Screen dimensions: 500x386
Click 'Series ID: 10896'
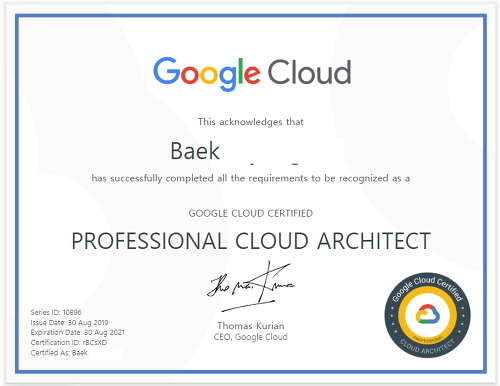pos(56,312)
